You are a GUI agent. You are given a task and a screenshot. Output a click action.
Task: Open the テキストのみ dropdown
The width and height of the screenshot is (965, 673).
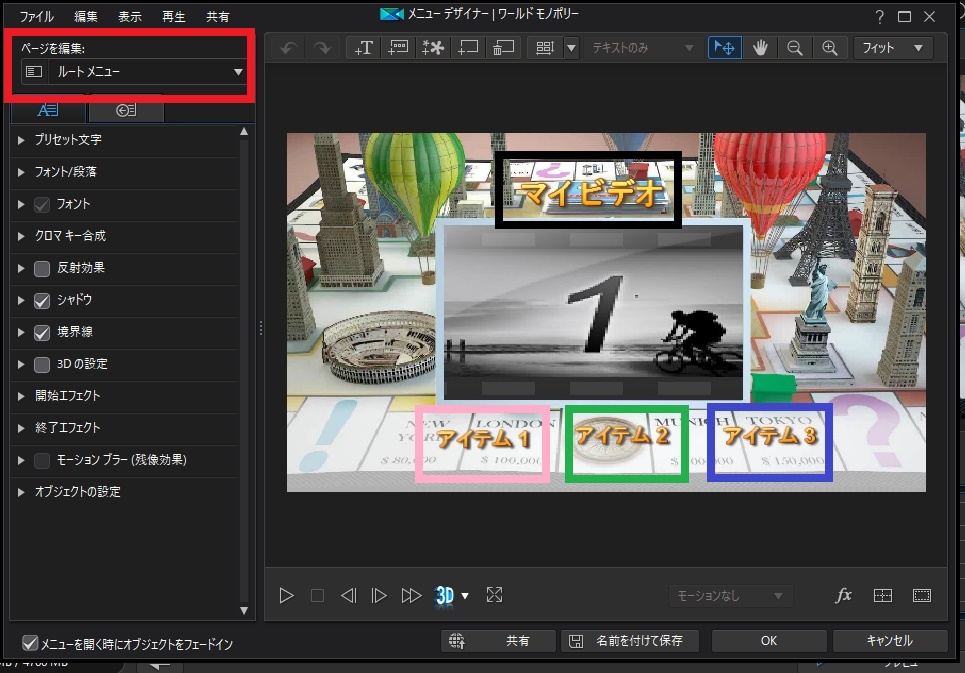tap(643, 48)
